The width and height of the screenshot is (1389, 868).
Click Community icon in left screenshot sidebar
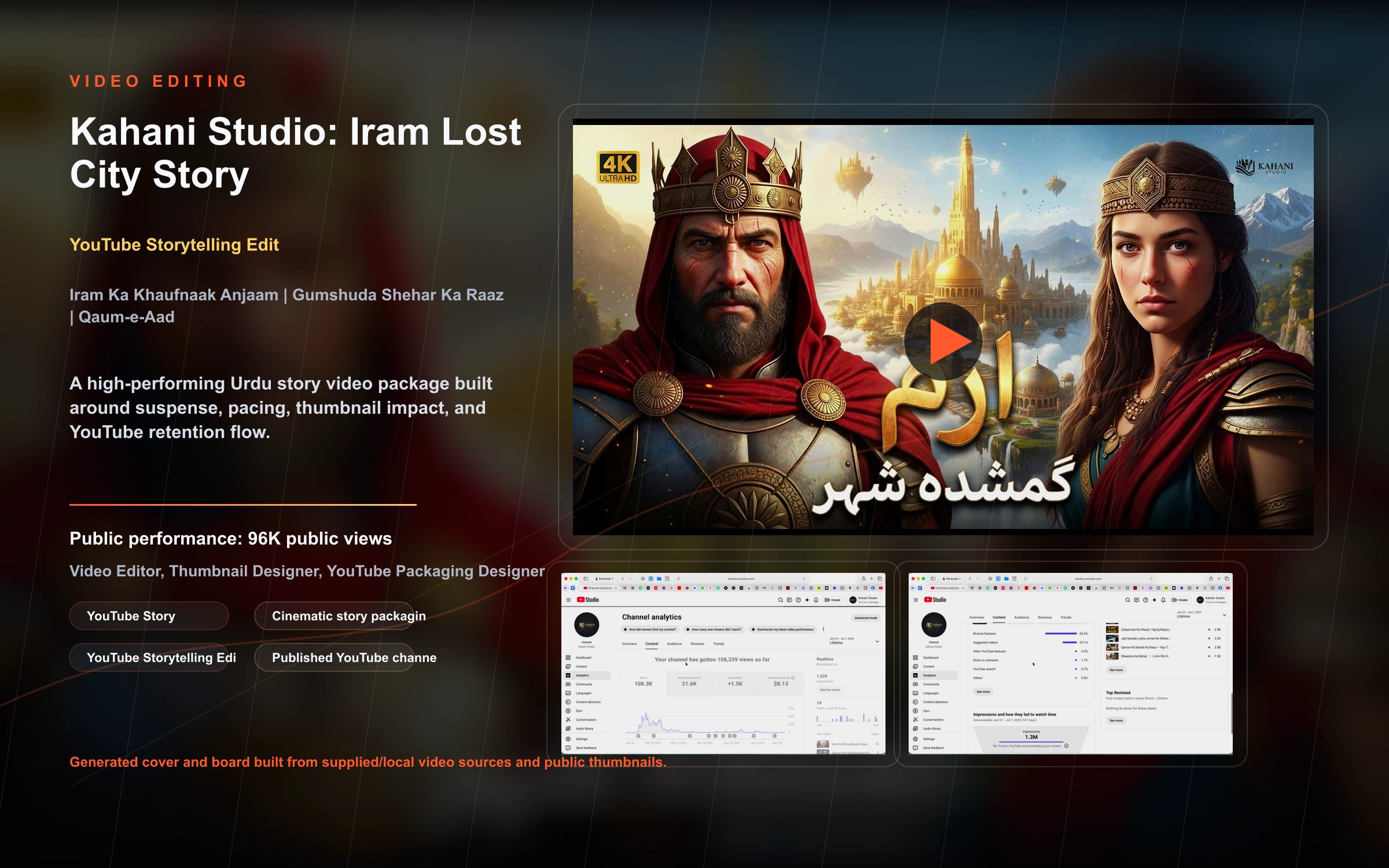[568, 685]
